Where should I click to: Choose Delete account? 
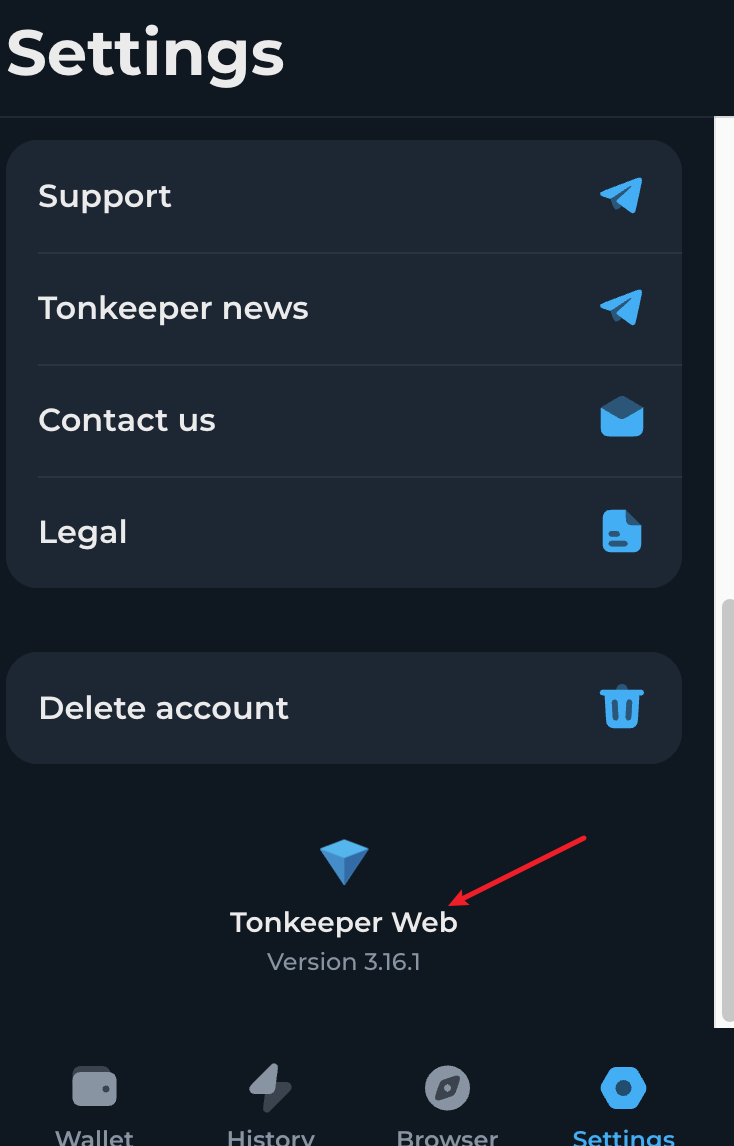pos(344,707)
